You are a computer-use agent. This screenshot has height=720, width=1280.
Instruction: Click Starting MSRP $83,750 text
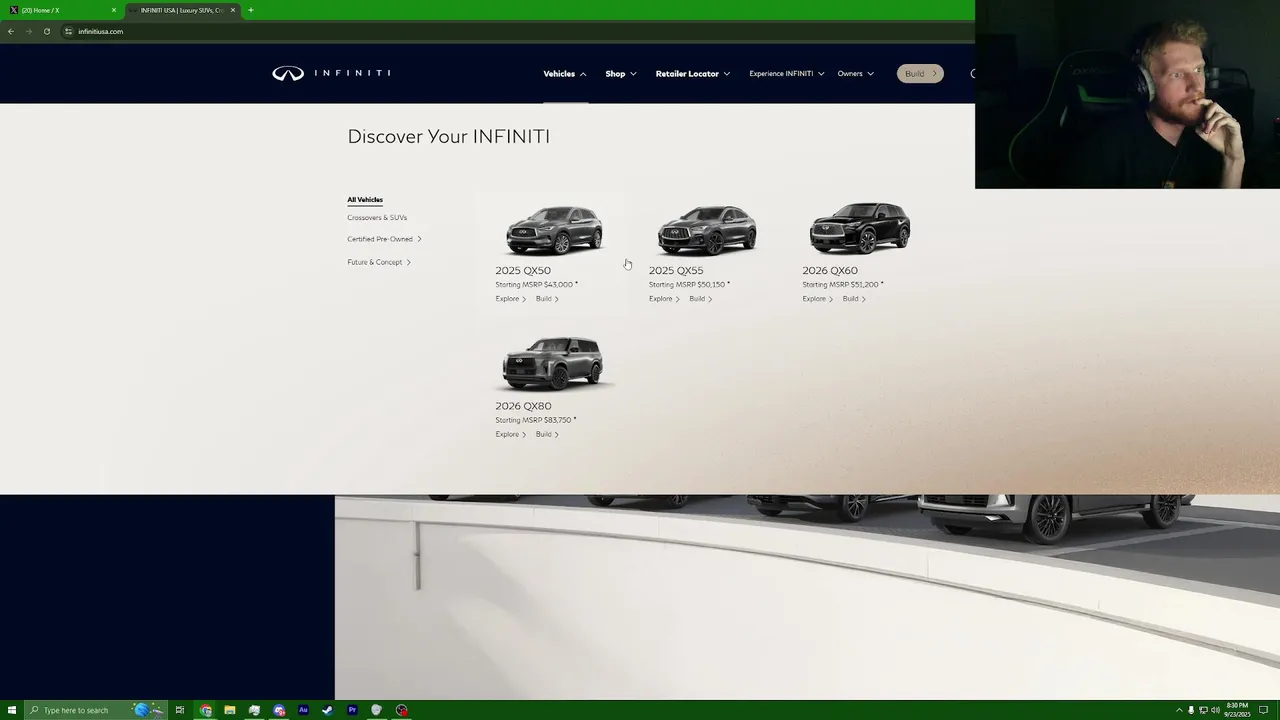click(x=536, y=420)
